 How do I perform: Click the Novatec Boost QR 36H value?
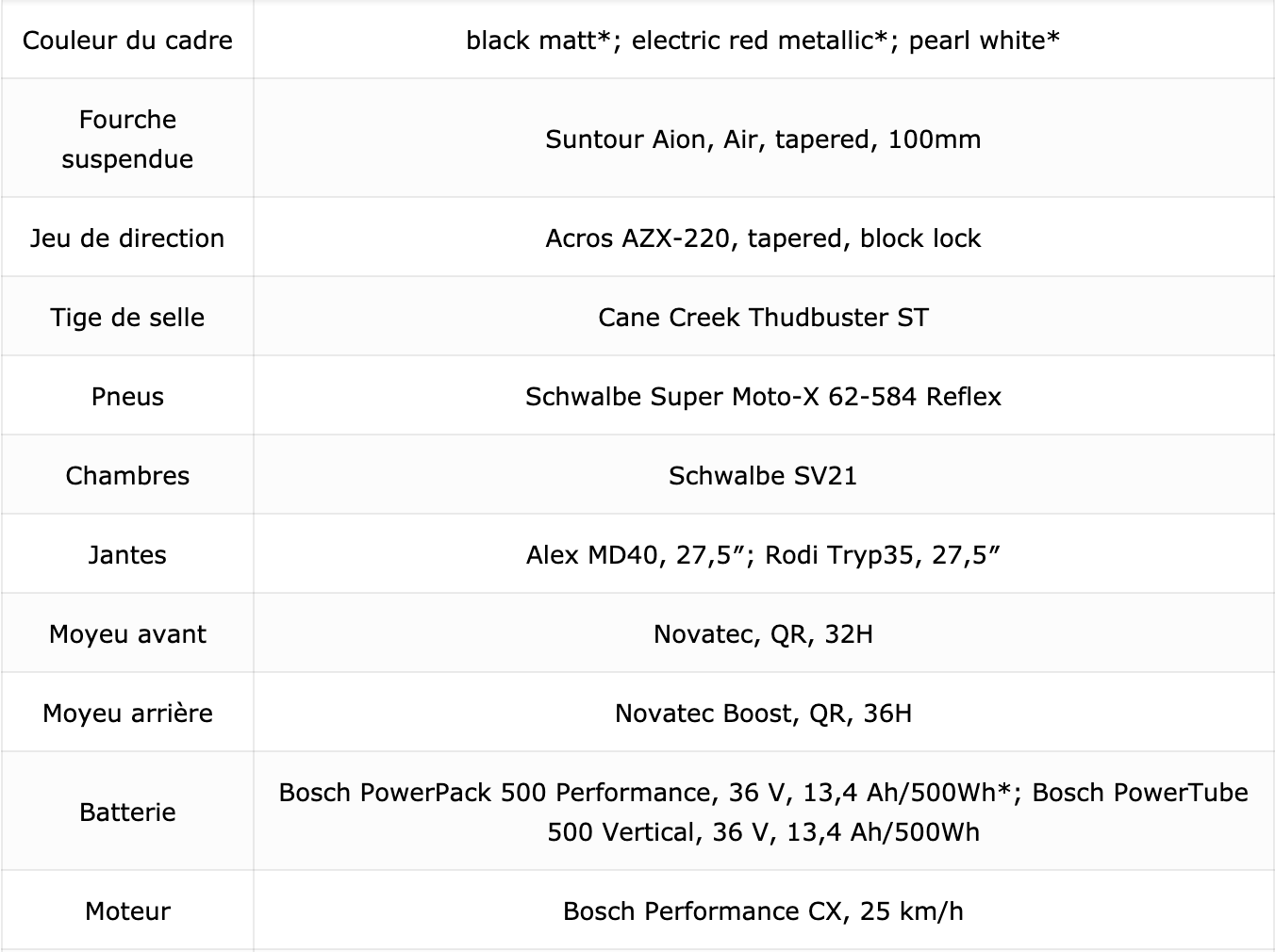[x=763, y=713]
